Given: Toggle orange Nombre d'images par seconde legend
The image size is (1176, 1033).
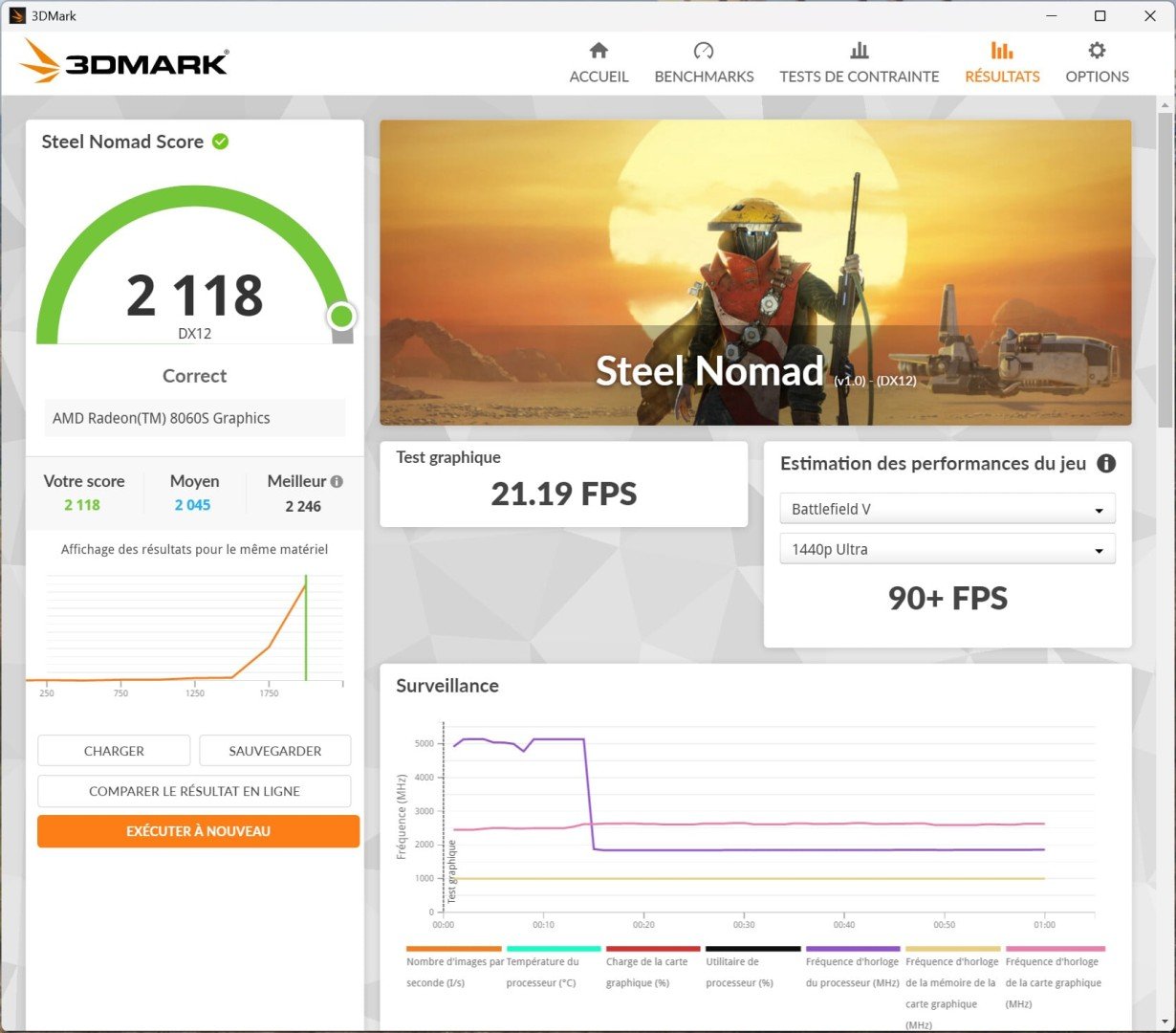Looking at the screenshot, I should (x=454, y=966).
